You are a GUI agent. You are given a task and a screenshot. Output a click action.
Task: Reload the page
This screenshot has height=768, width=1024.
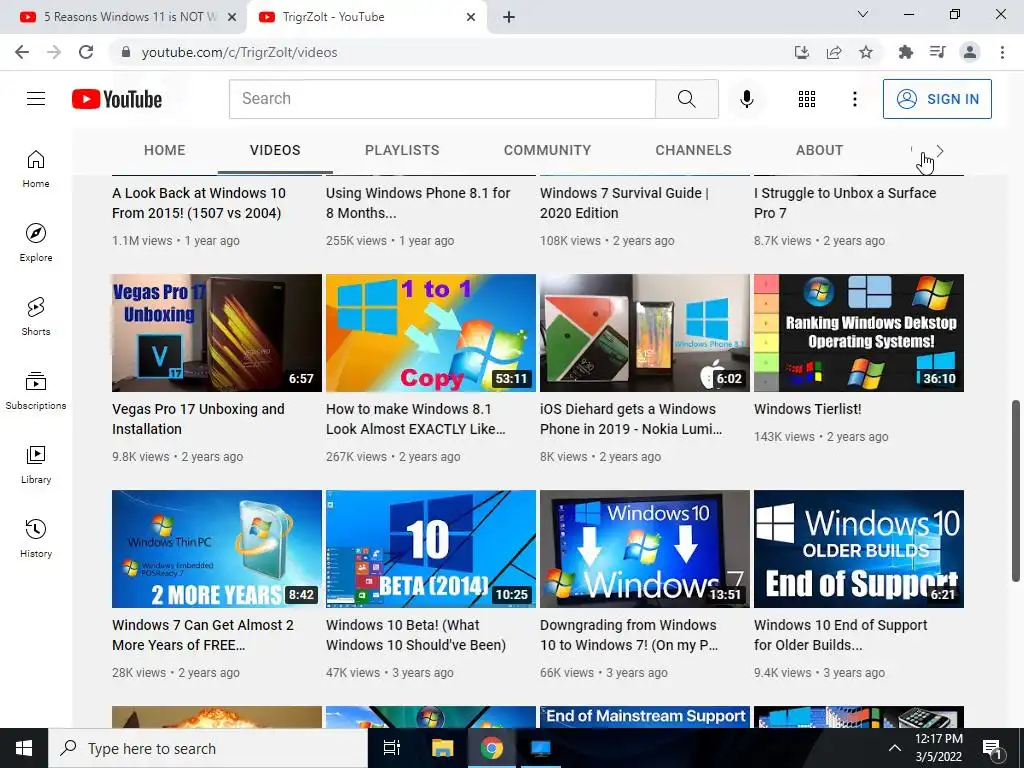pos(86,52)
